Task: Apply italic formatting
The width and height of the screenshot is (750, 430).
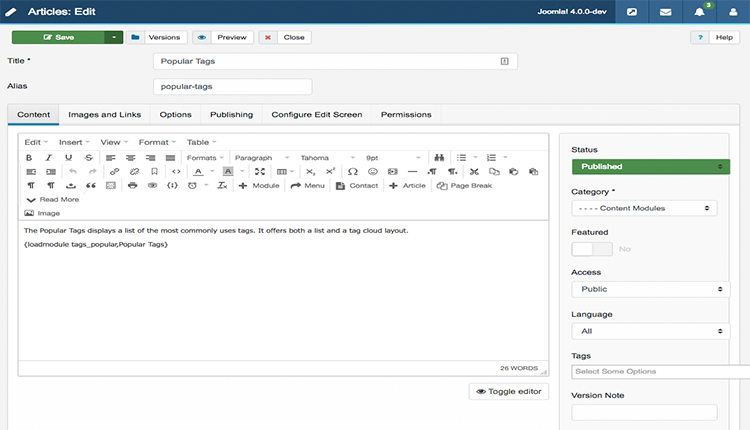Action: [49, 157]
